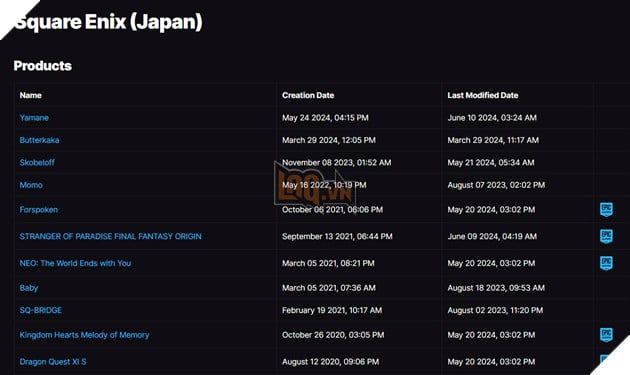
Task: Select the Last Modified Date column header
Action: [483, 95]
